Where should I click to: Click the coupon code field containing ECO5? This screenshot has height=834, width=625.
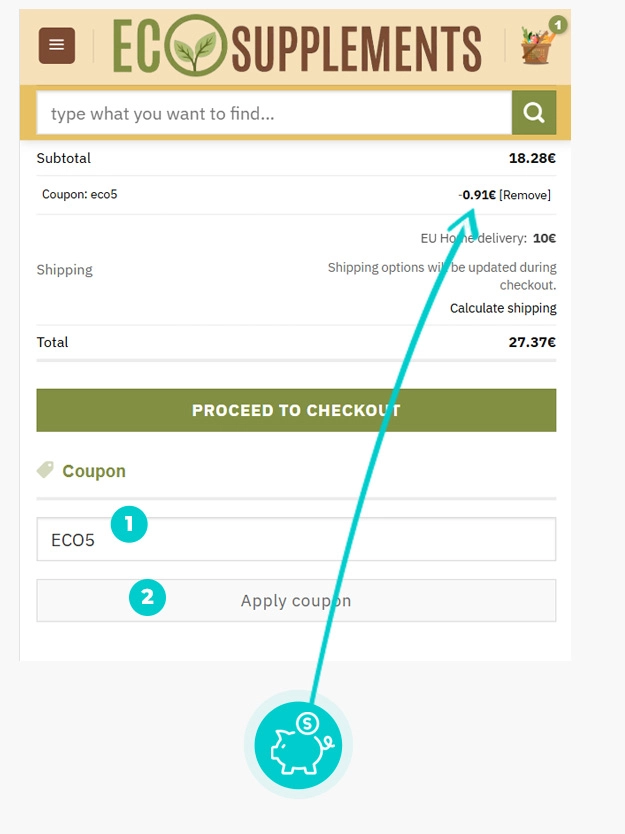point(296,539)
